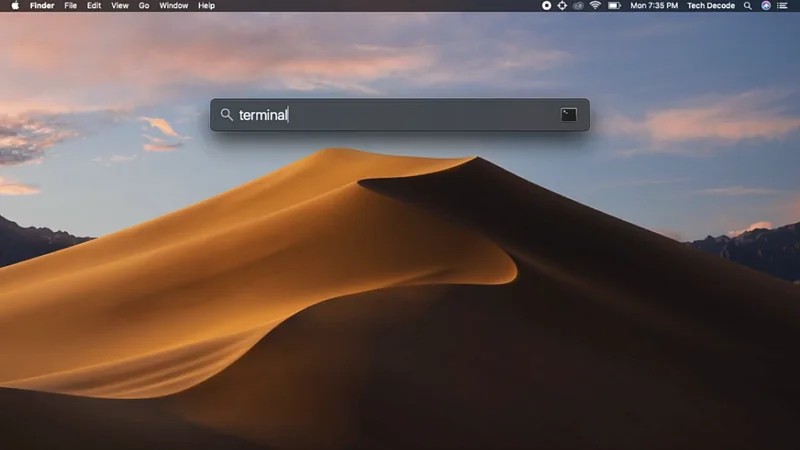Click the screen recording status icon
The width and height of the screenshot is (800, 450).
click(x=546, y=6)
